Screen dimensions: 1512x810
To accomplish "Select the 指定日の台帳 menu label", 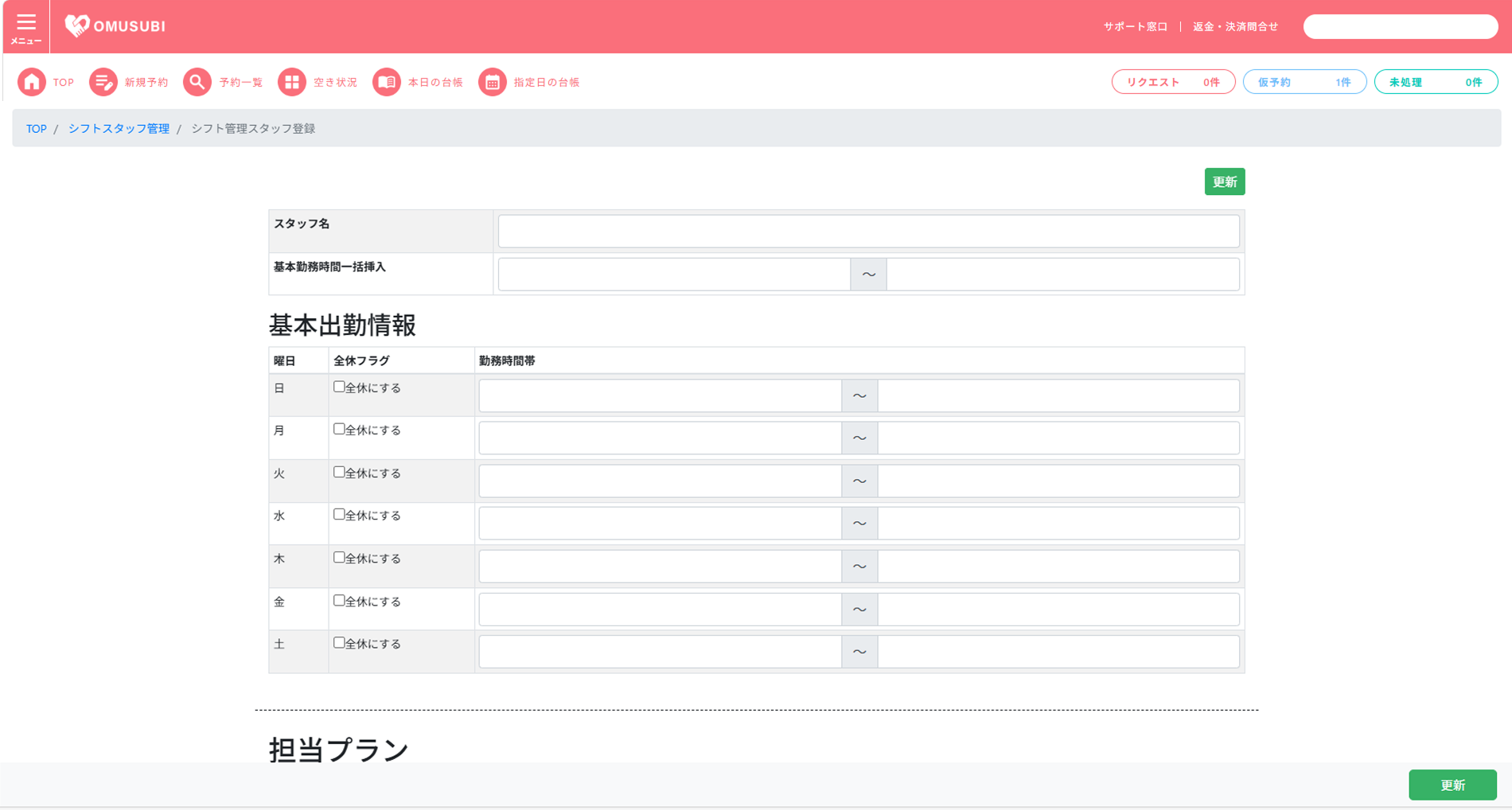I will (x=547, y=83).
